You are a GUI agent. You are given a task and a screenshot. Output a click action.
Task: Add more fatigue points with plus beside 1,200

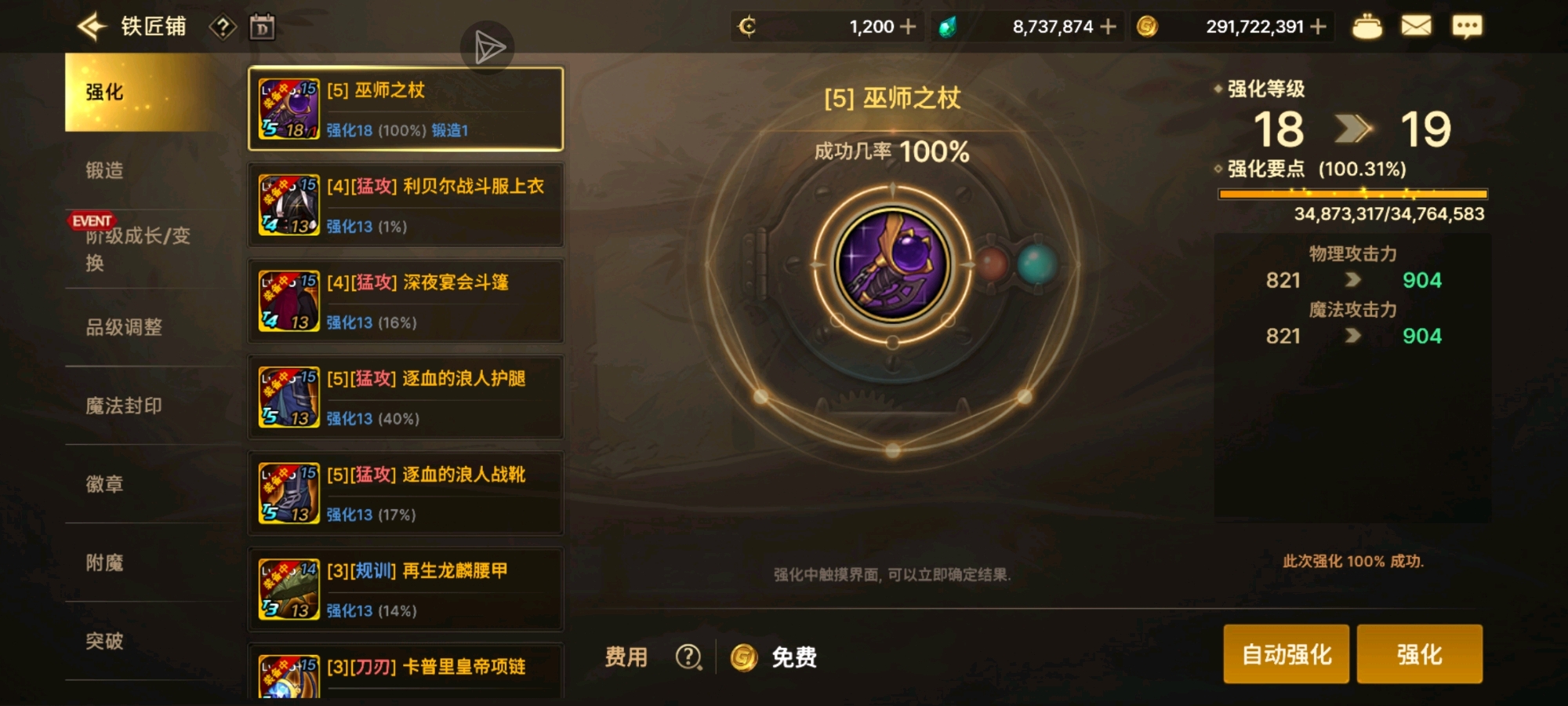[x=908, y=27]
